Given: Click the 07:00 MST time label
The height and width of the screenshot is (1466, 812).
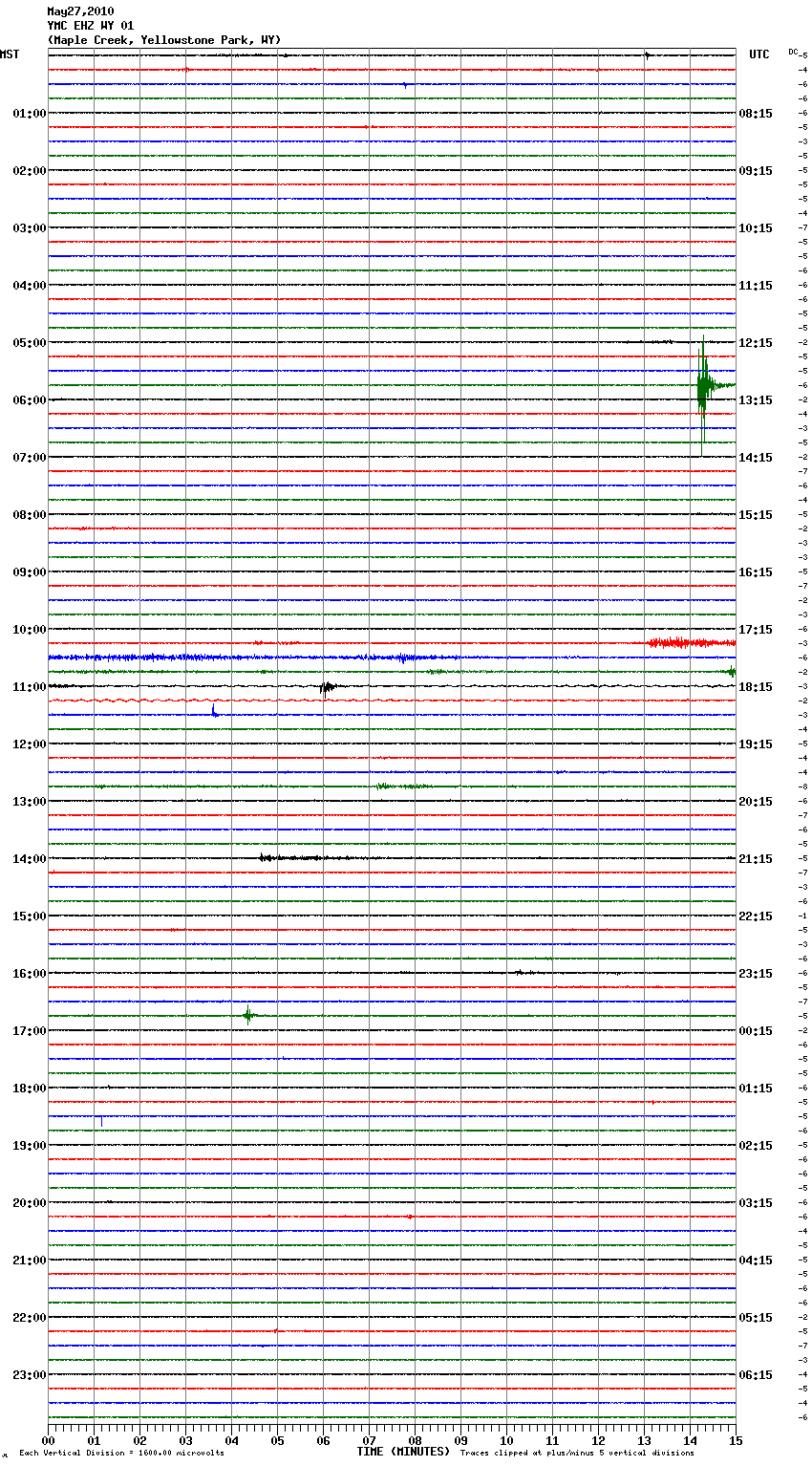Looking at the screenshot, I should coord(30,458).
